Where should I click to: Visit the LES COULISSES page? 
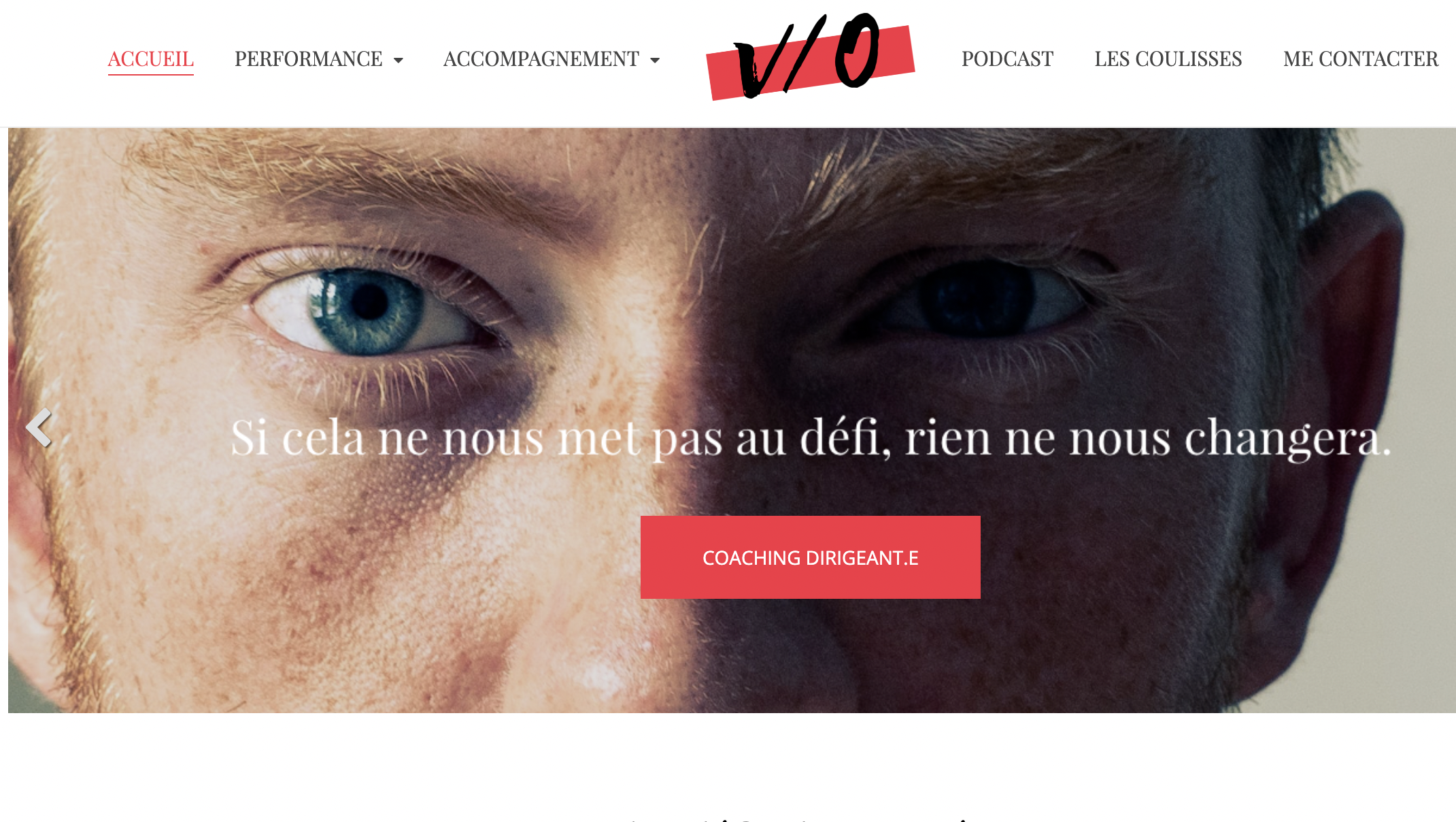(1168, 59)
